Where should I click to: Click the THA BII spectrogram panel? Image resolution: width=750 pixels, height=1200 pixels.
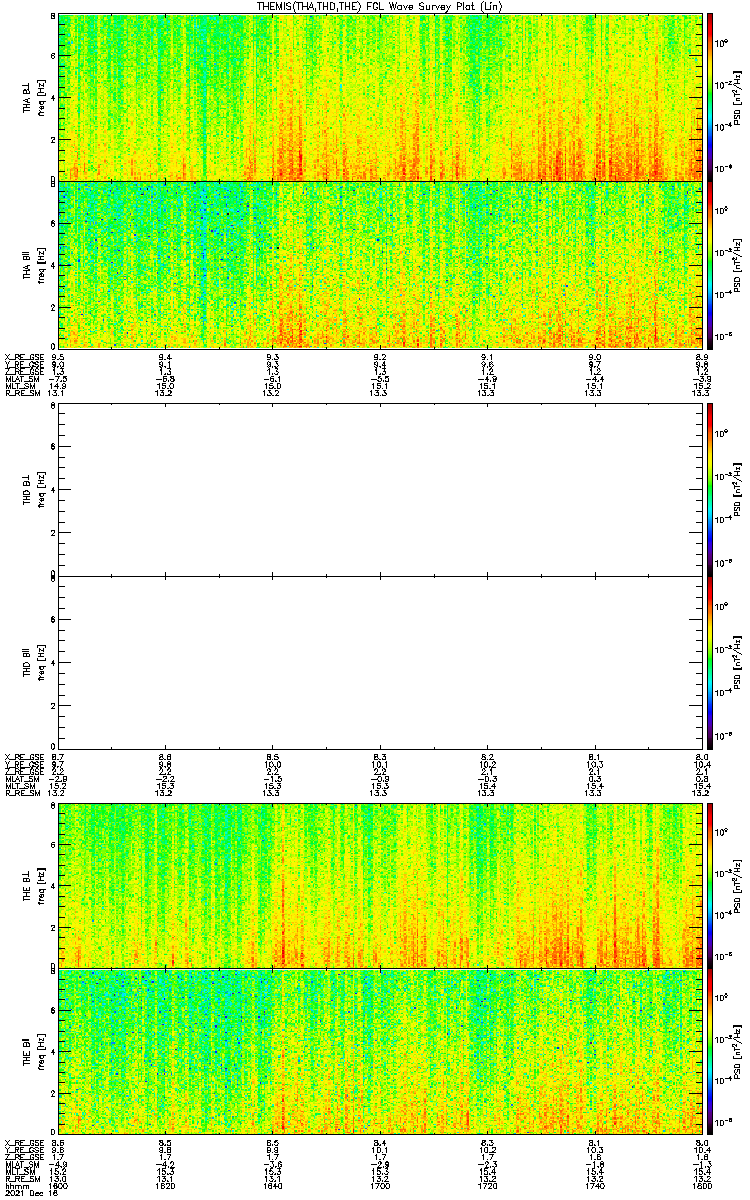[380, 265]
